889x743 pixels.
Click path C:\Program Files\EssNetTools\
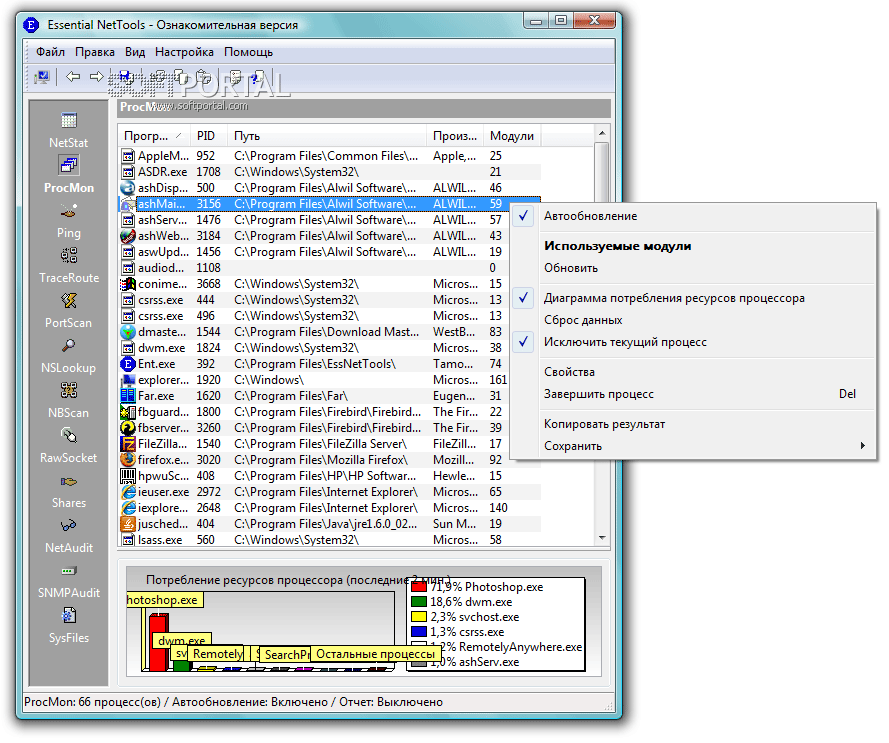(315, 364)
